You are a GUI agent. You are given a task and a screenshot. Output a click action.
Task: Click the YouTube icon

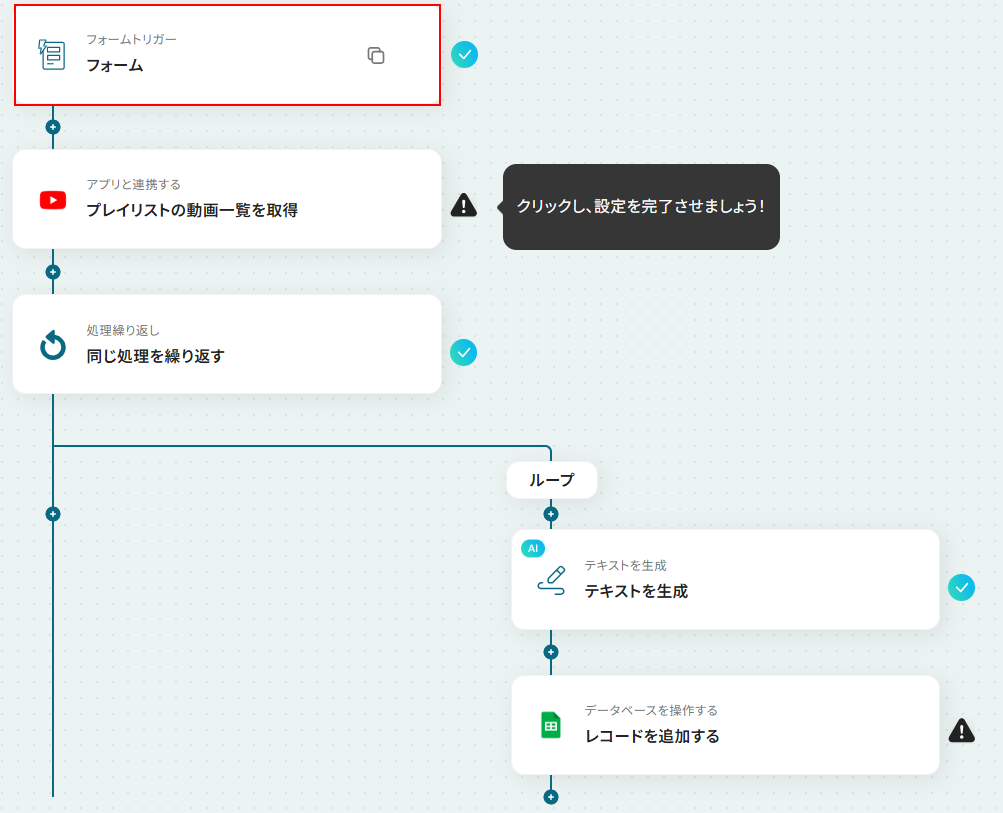[53, 200]
